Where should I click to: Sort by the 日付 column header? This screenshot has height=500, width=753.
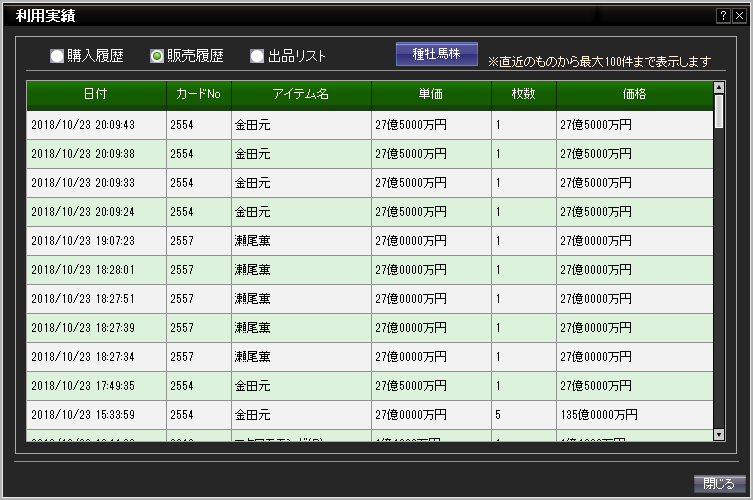(x=96, y=94)
